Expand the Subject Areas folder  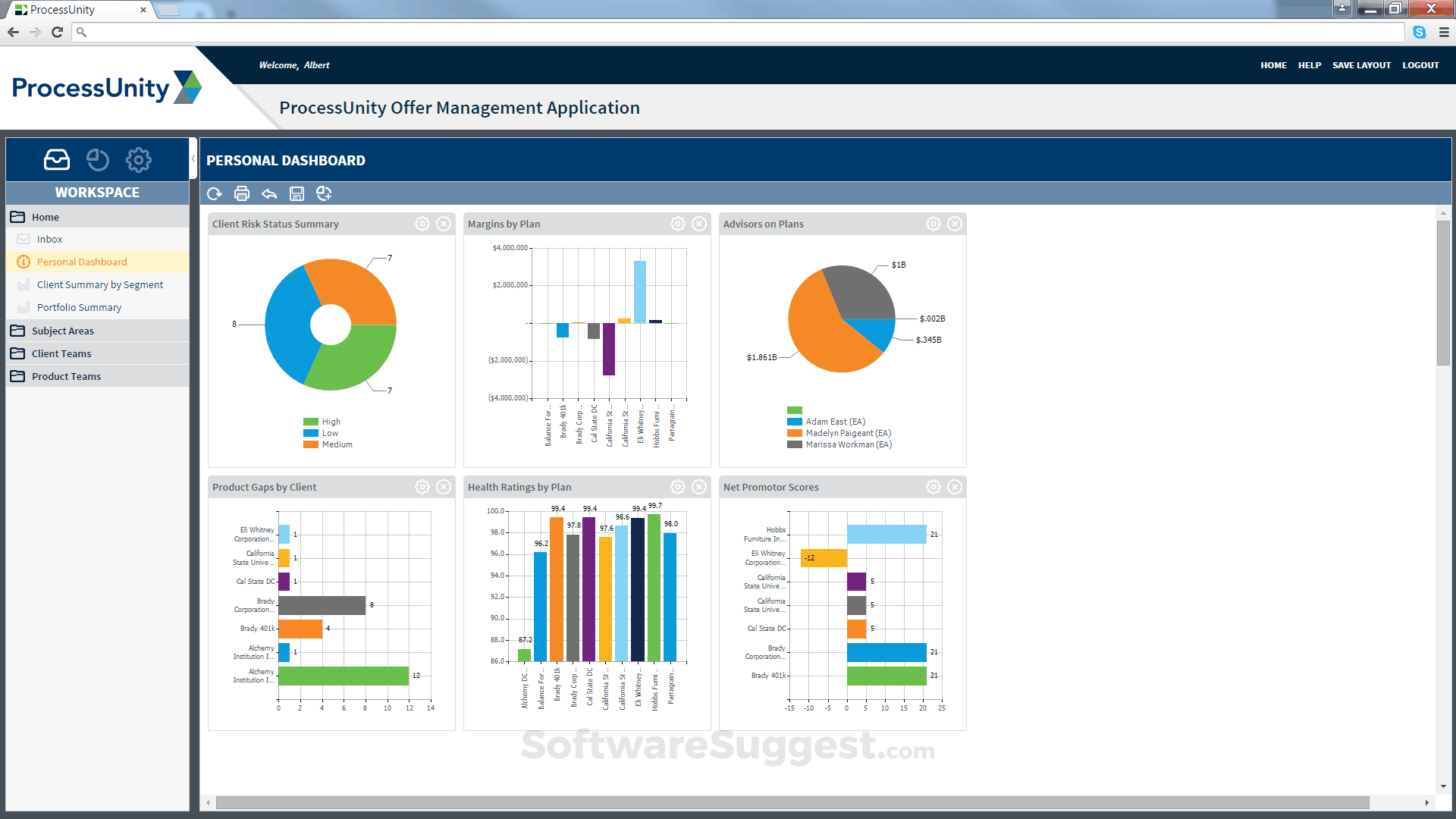pos(61,331)
